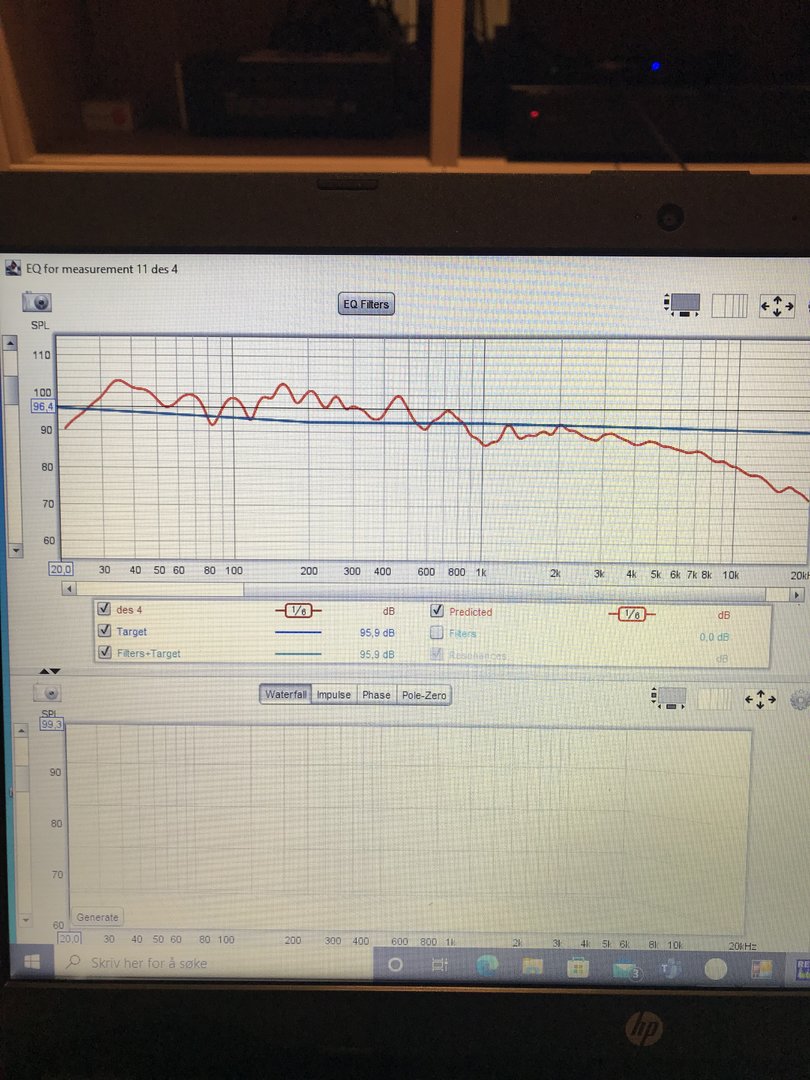Open the EQ Filters panel
Screen dimensions: 810x1080
click(366, 304)
